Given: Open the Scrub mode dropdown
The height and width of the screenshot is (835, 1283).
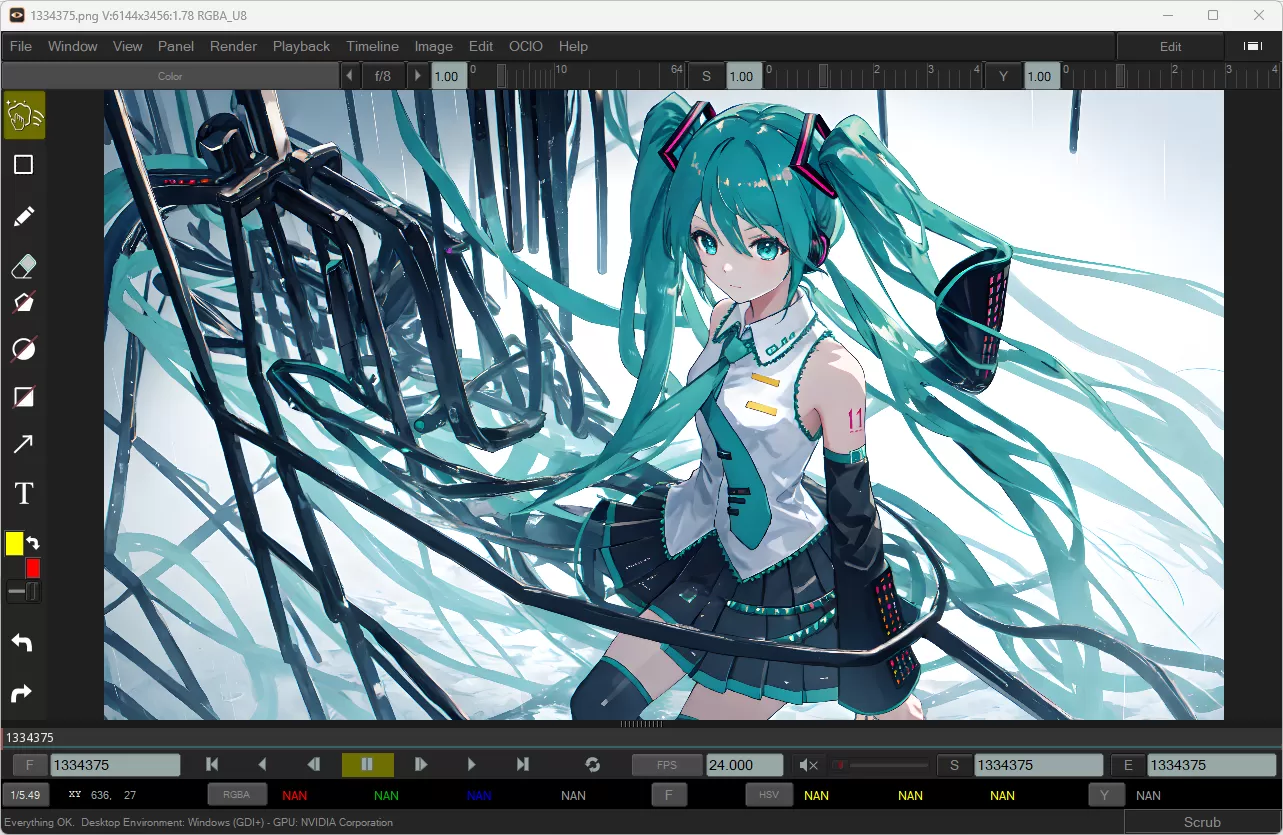Looking at the screenshot, I should coord(1200,821).
